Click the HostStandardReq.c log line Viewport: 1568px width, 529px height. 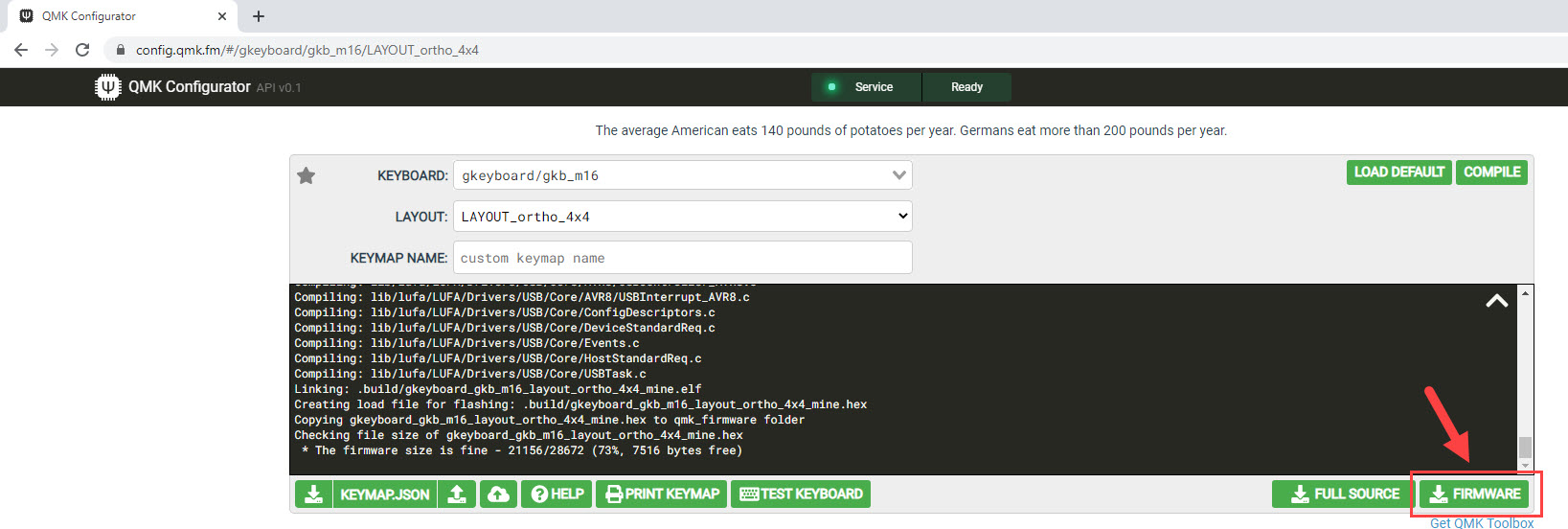[498, 358]
